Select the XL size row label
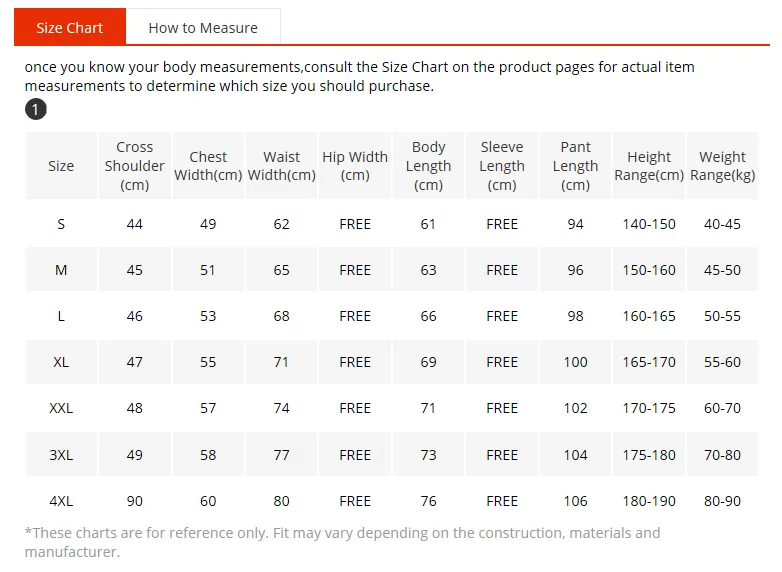The height and width of the screenshot is (572, 782). coord(61,362)
